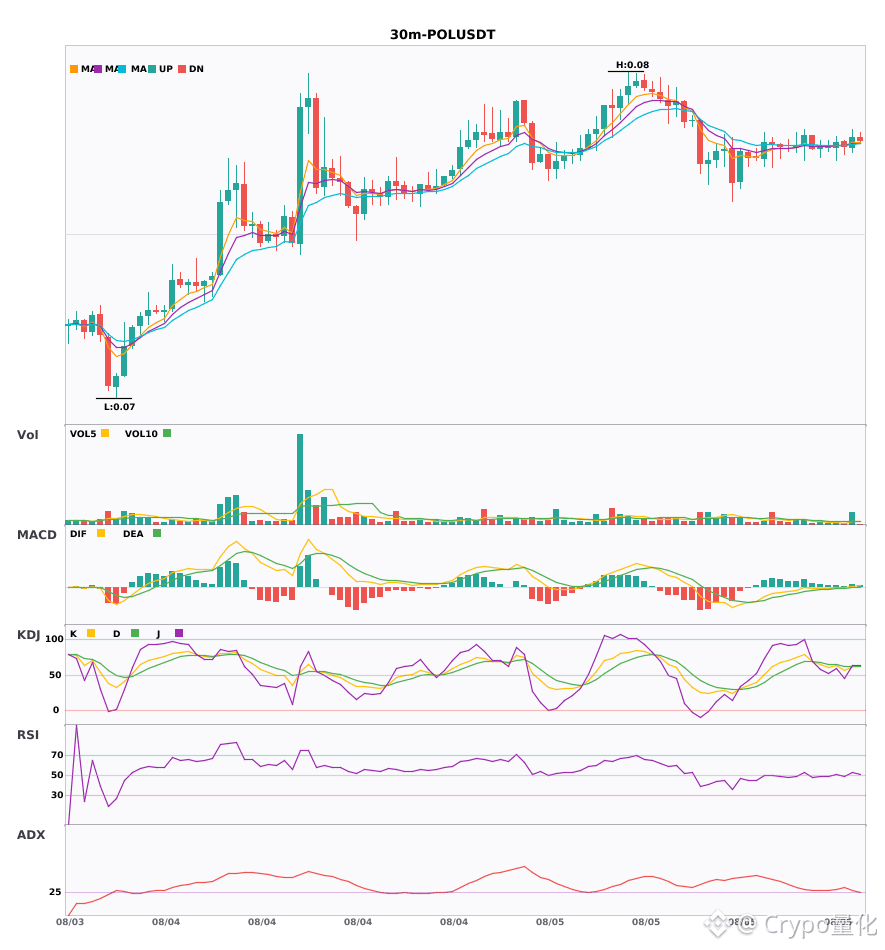Click the ADX axis value 25
Screen dimensions: 885x950
click(x=55, y=892)
